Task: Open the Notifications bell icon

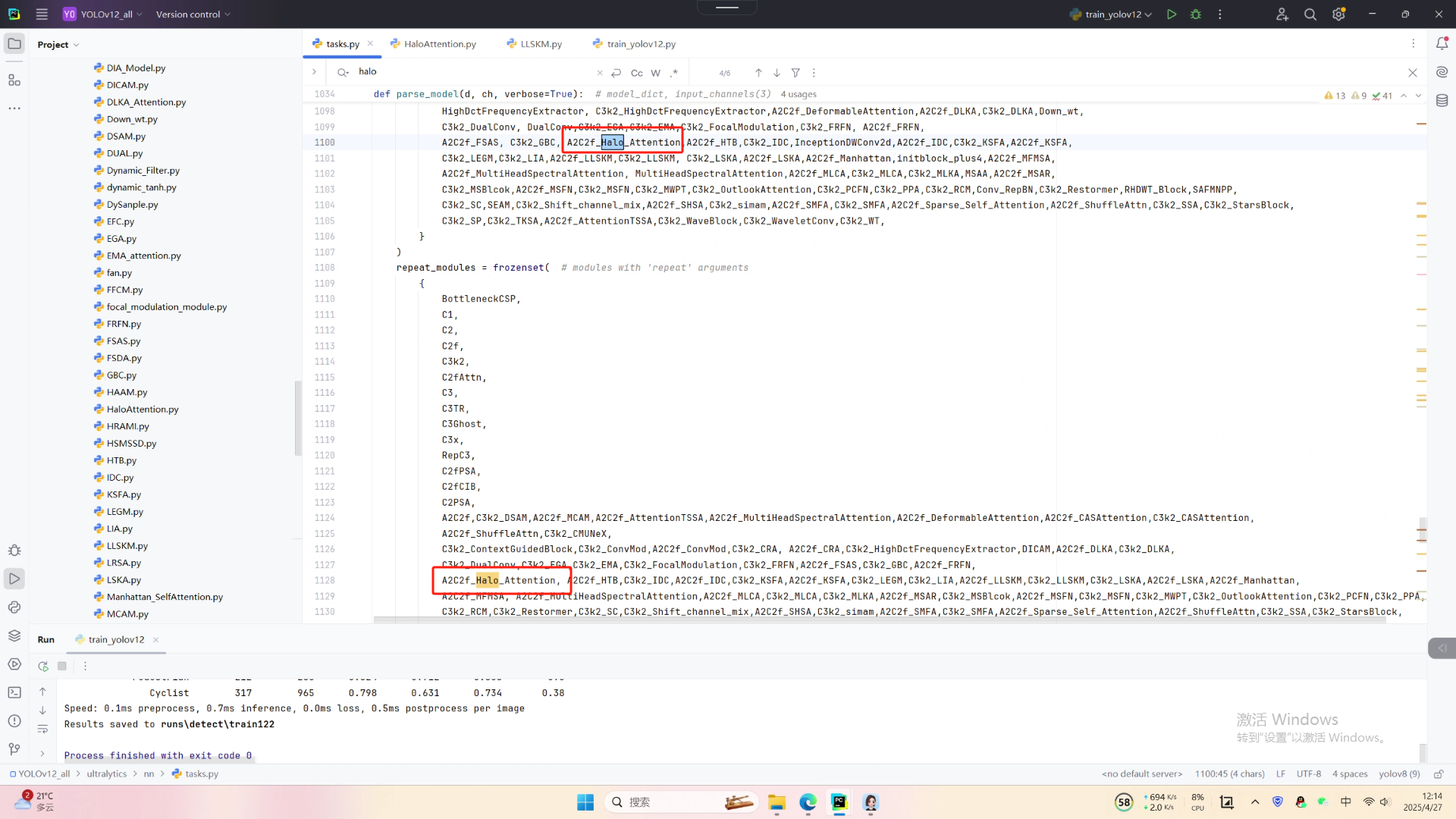Action: pyautogui.click(x=1442, y=44)
